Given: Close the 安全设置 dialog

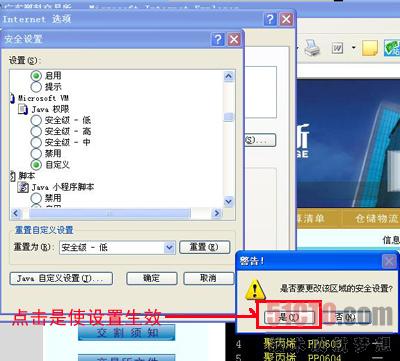Looking at the screenshot, I should pos(234,40).
